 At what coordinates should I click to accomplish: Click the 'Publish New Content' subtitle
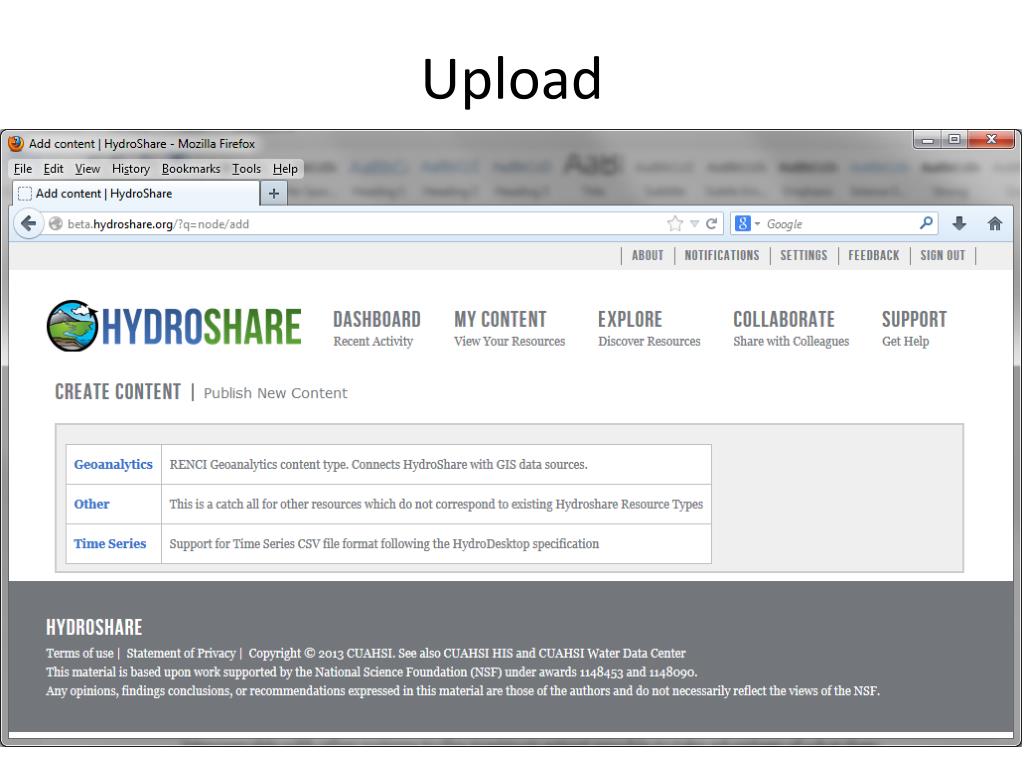tap(276, 393)
